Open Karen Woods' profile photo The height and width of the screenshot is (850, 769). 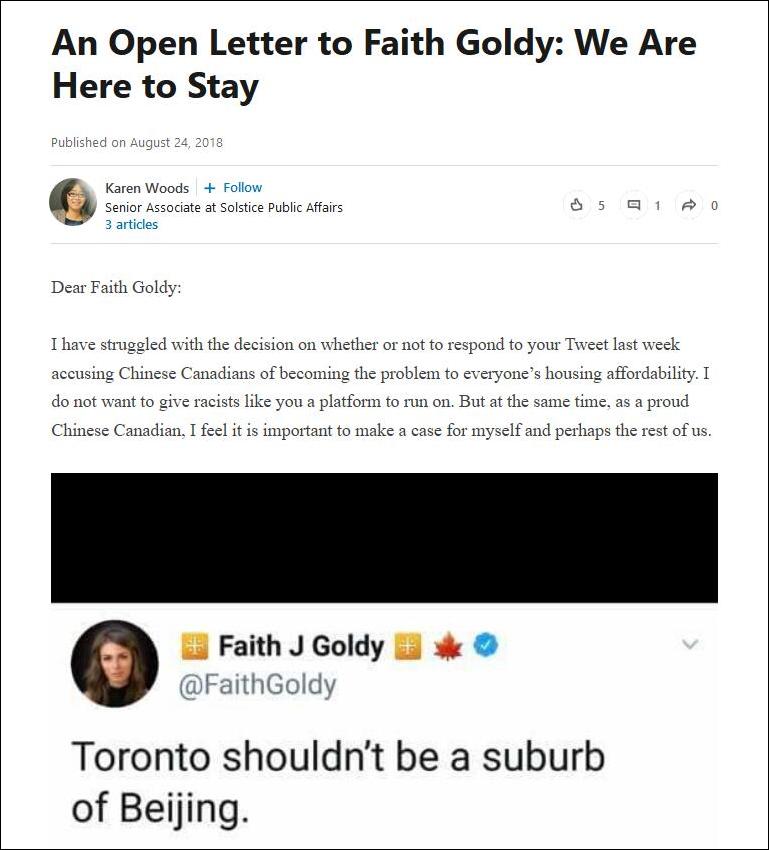(x=73, y=202)
